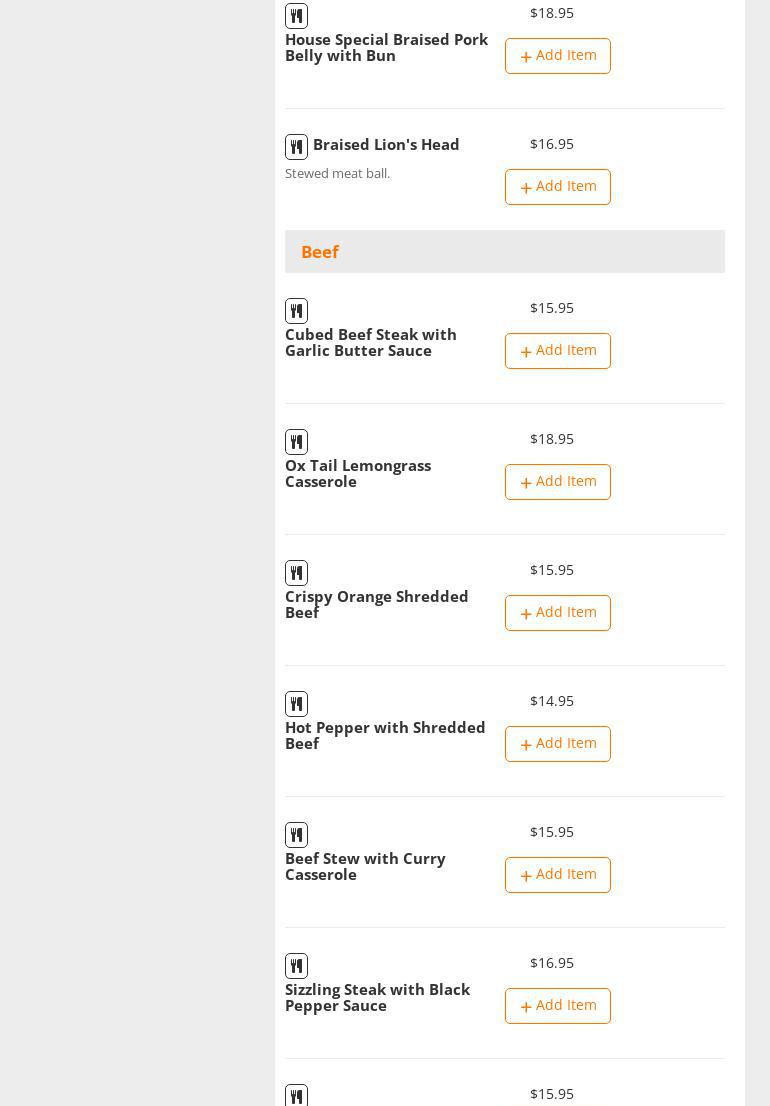Click utensils icon above Cubed Beef Steak
This screenshot has width=770, height=1106.
point(296,311)
